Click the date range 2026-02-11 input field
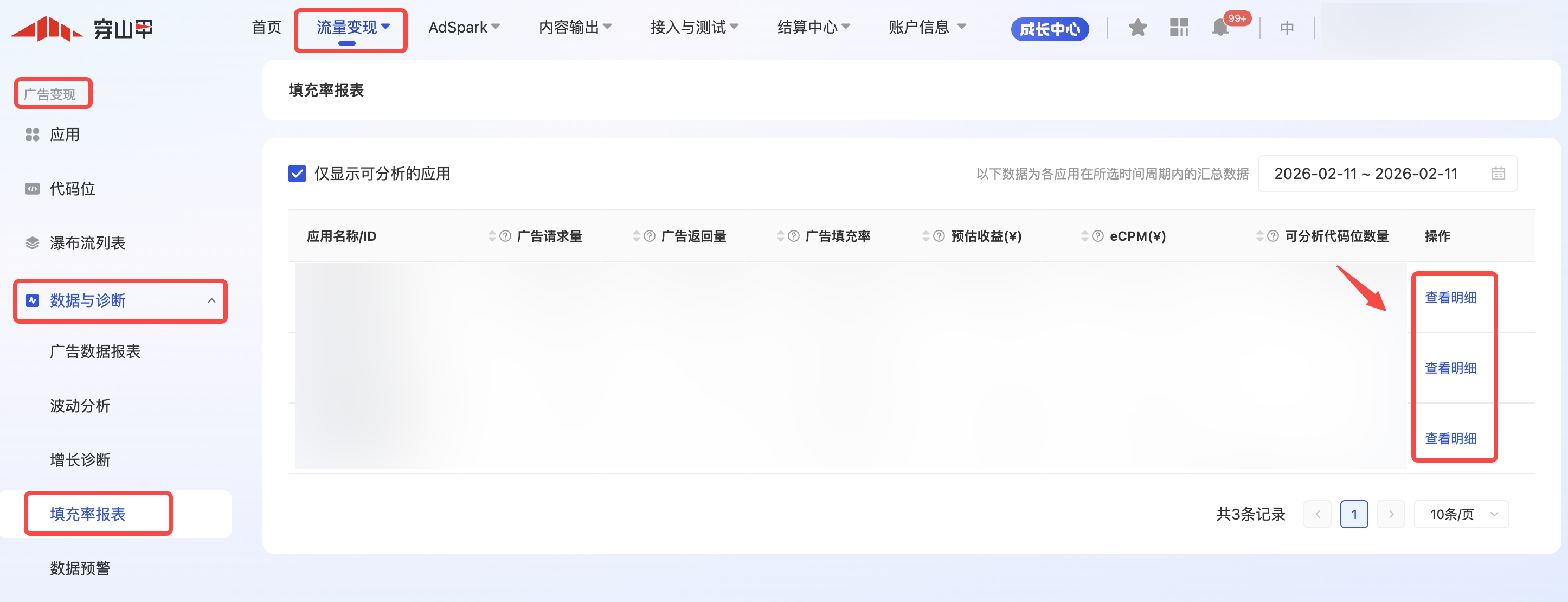The height and width of the screenshot is (602, 1568). (x=1365, y=174)
